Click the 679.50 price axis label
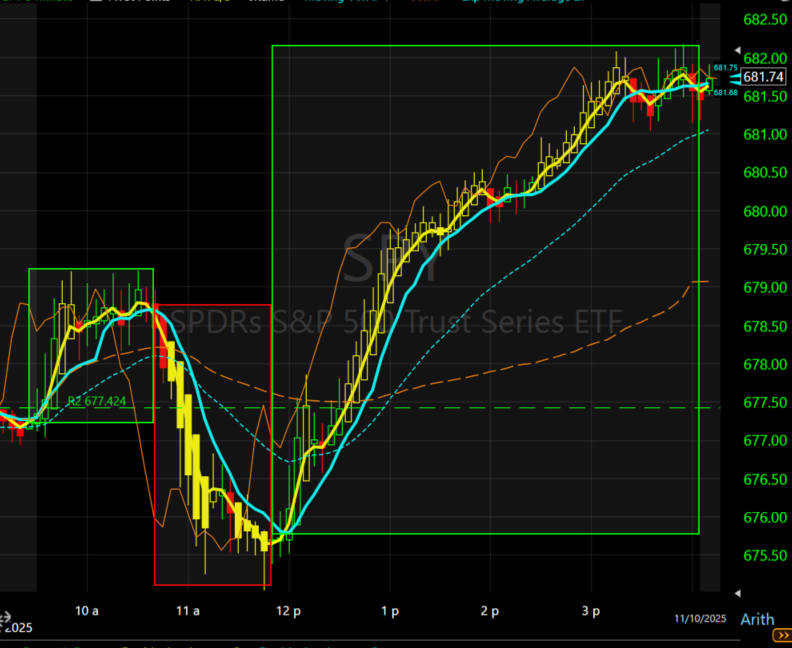This screenshot has width=792, height=648. pos(765,250)
